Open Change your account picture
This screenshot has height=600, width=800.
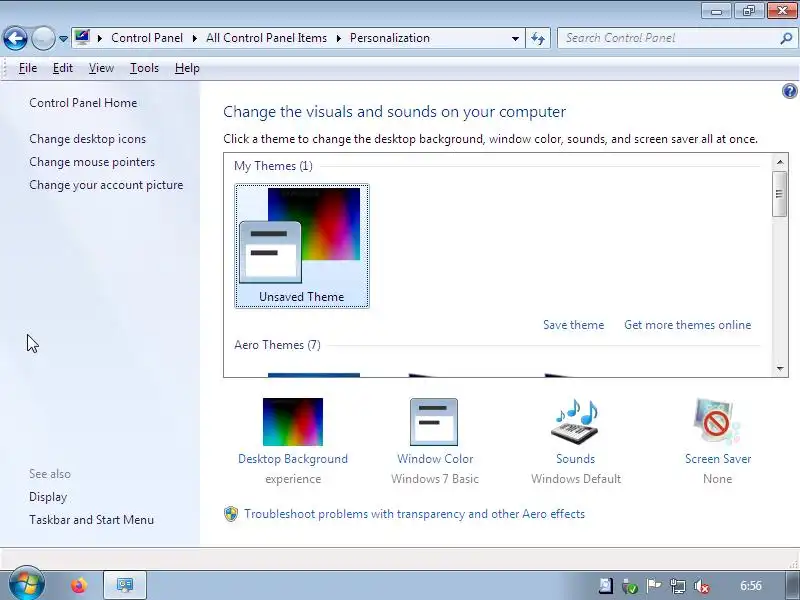(106, 185)
